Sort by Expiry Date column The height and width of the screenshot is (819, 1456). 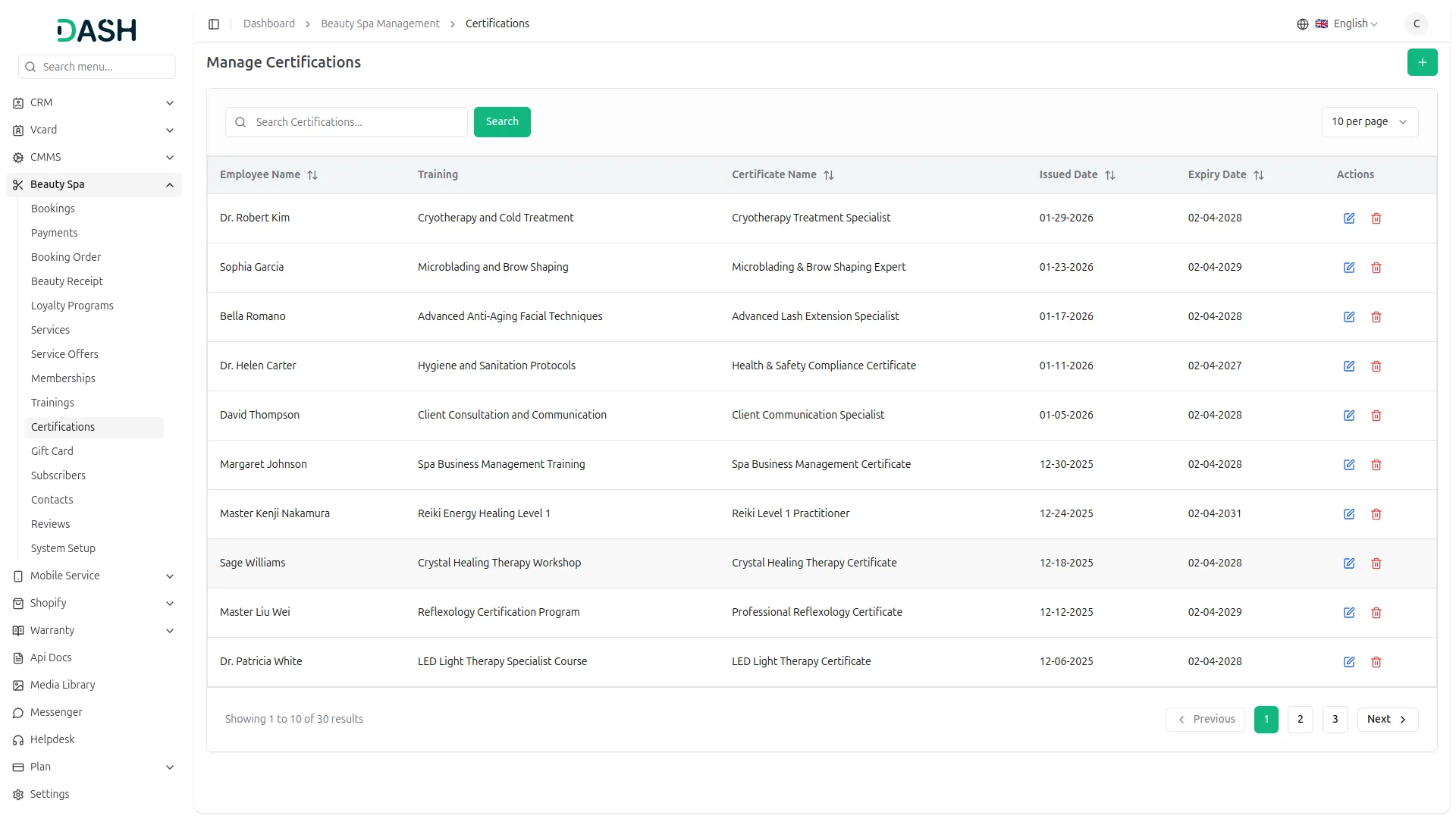[x=1225, y=174]
